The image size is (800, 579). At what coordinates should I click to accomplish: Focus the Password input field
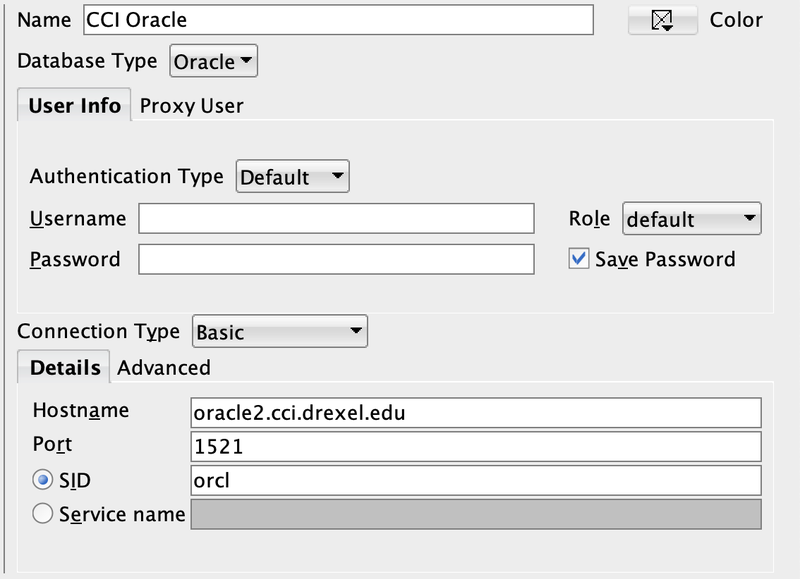tap(336, 259)
